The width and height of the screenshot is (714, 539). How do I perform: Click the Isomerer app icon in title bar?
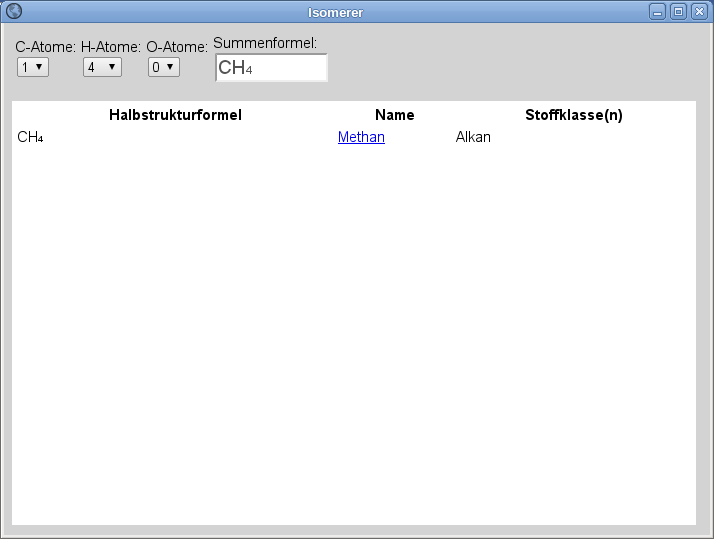coord(14,12)
